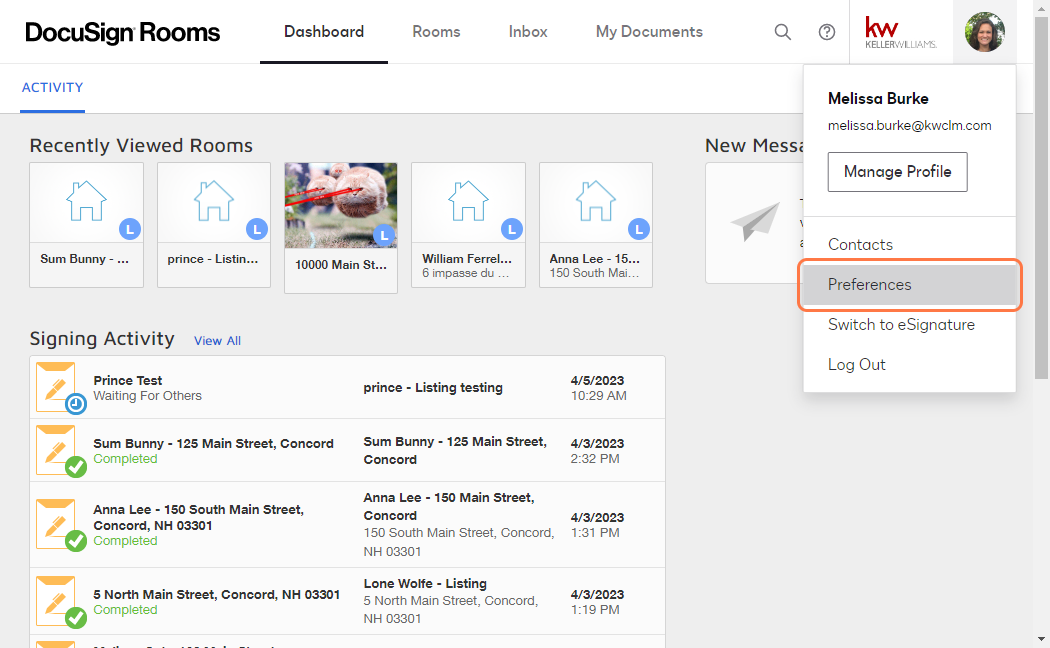
Task: Open the prince - Listin... room label
Action: [x=212, y=259]
